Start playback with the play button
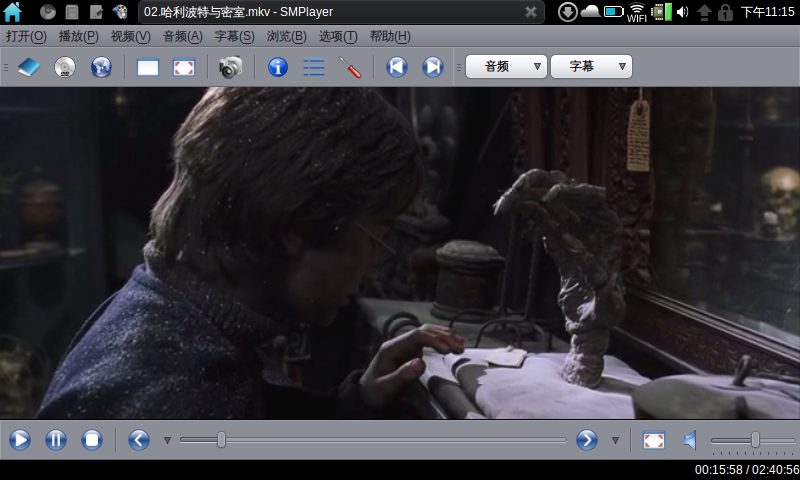The height and width of the screenshot is (480, 800). tap(20, 440)
